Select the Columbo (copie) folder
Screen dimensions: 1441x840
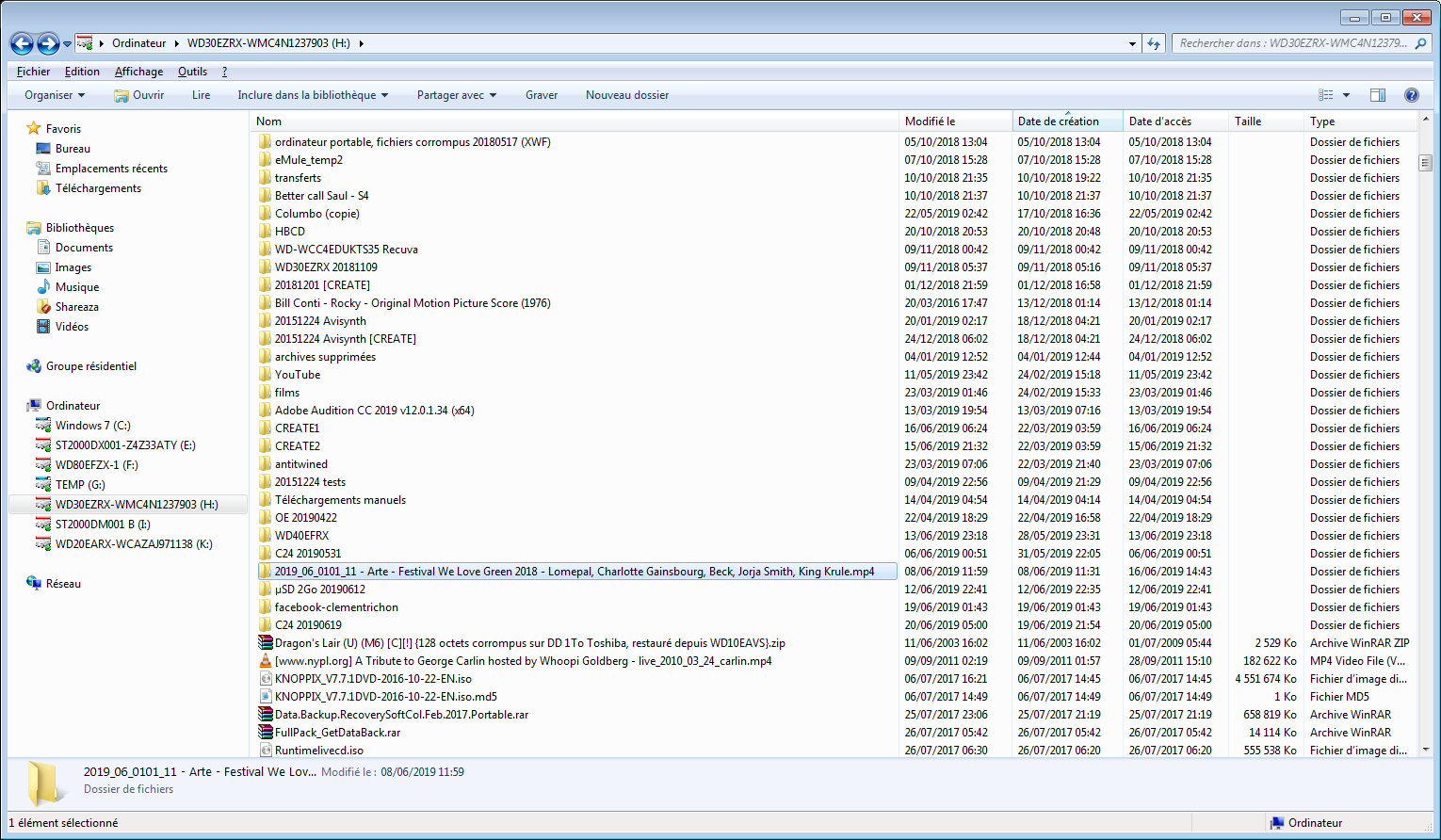coord(317,214)
